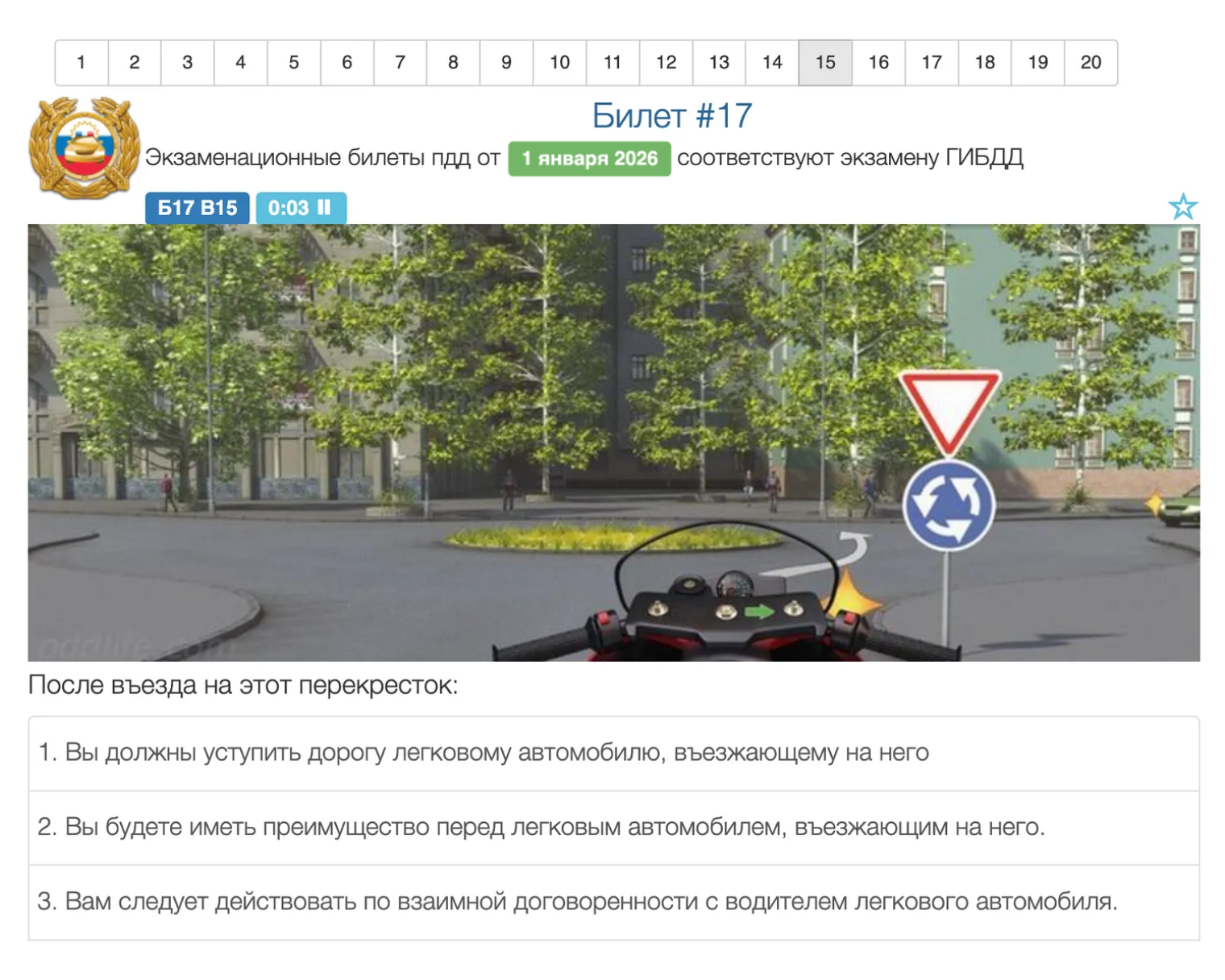
Task: Click the green "1 января 2026" date badge
Action: click(x=589, y=158)
